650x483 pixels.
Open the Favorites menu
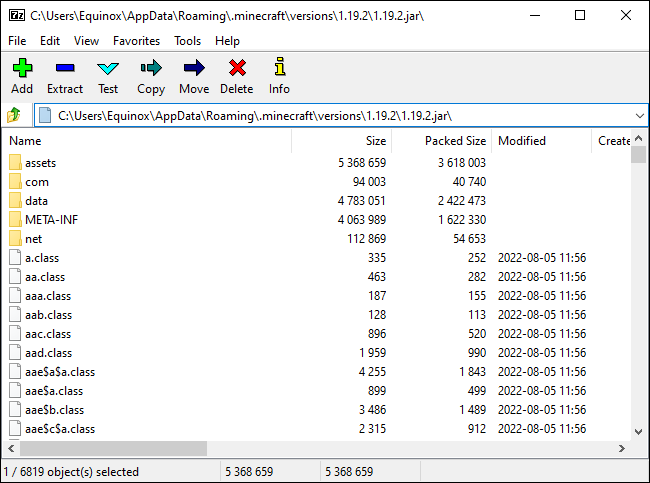click(x=136, y=41)
